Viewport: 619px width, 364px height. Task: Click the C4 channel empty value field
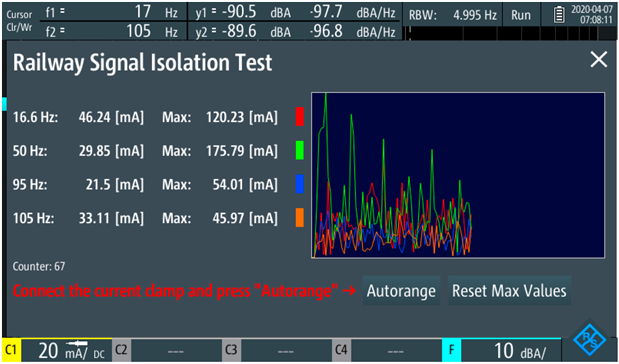click(x=396, y=350)
